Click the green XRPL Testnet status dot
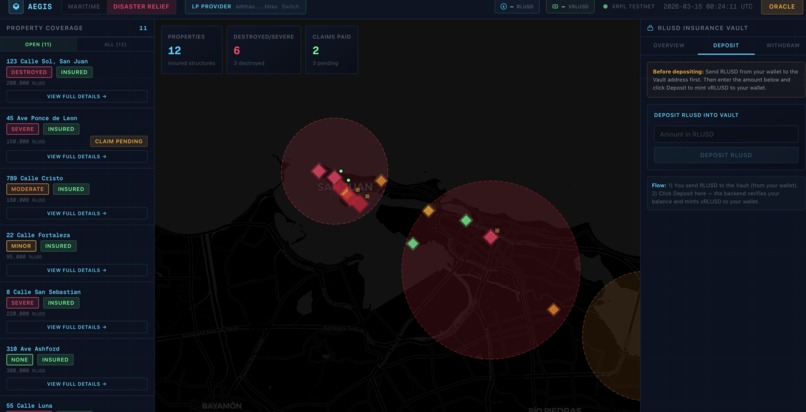This screenshot has width=806, height=412. (605, 7)
